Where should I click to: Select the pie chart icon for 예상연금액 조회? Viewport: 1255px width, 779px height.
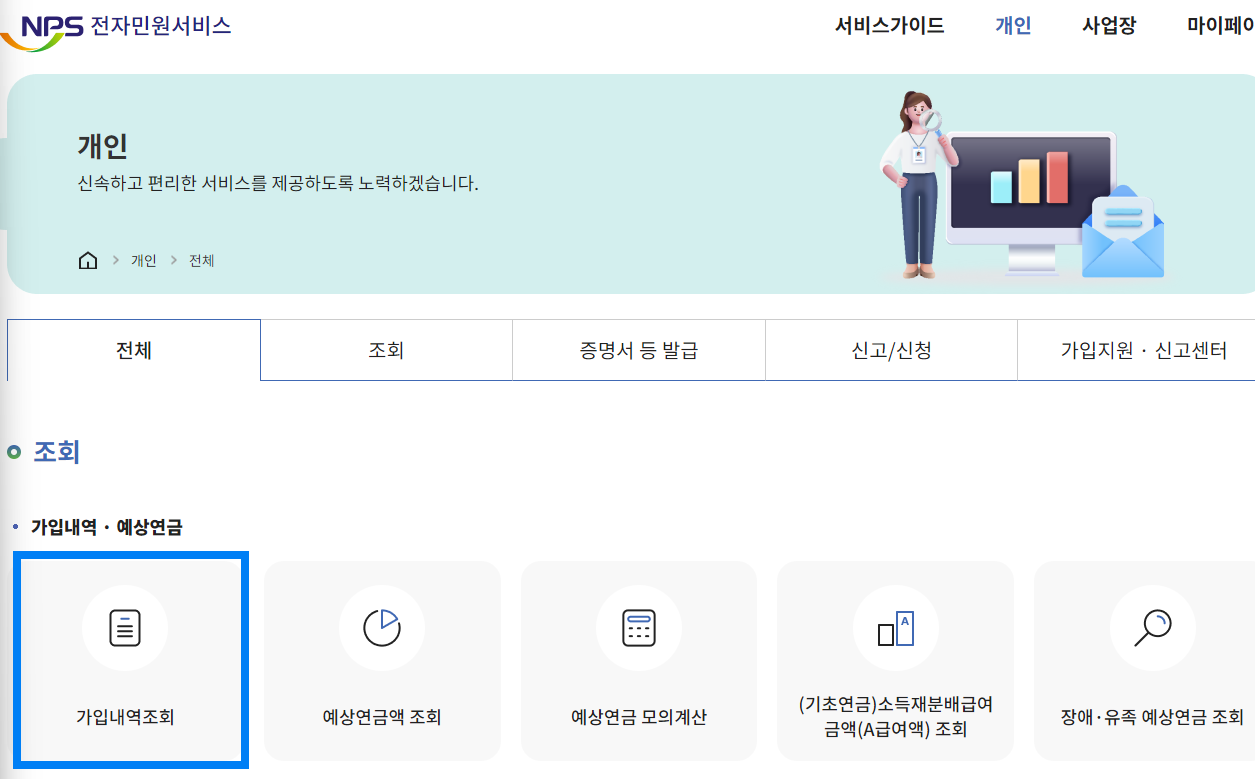382,628
